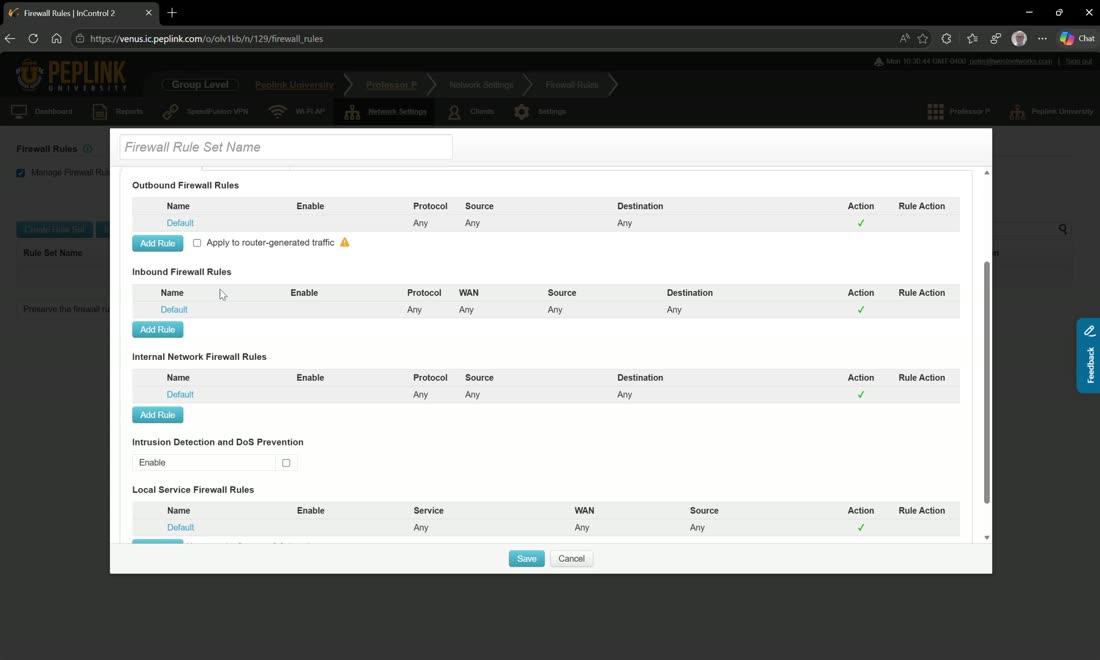Open the browser home icon
1100x660 pixels.
pyautogui.click(x=56, y=39)
